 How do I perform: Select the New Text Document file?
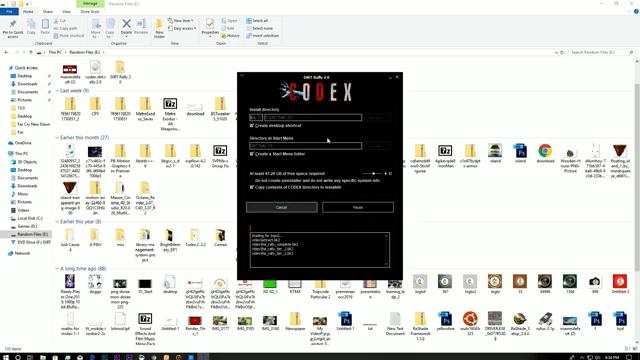click(395, 324)
